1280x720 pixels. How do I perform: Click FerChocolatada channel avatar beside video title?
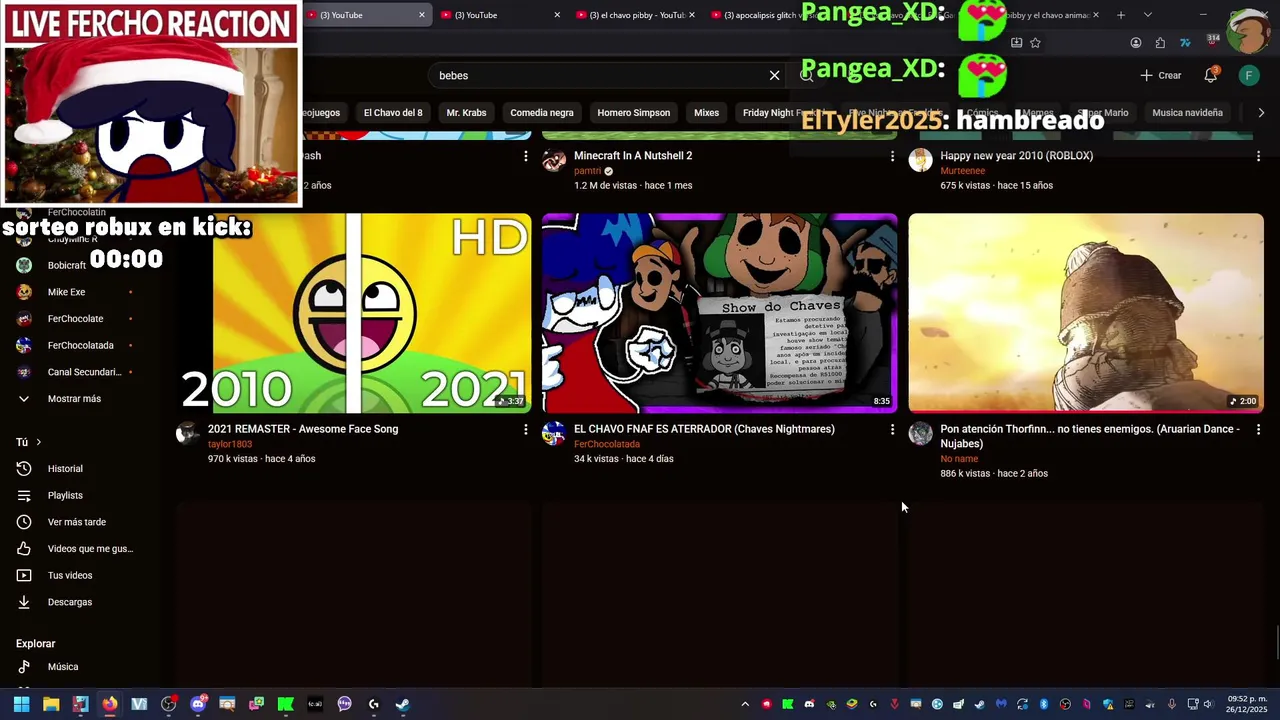click(x=554, y=433)
